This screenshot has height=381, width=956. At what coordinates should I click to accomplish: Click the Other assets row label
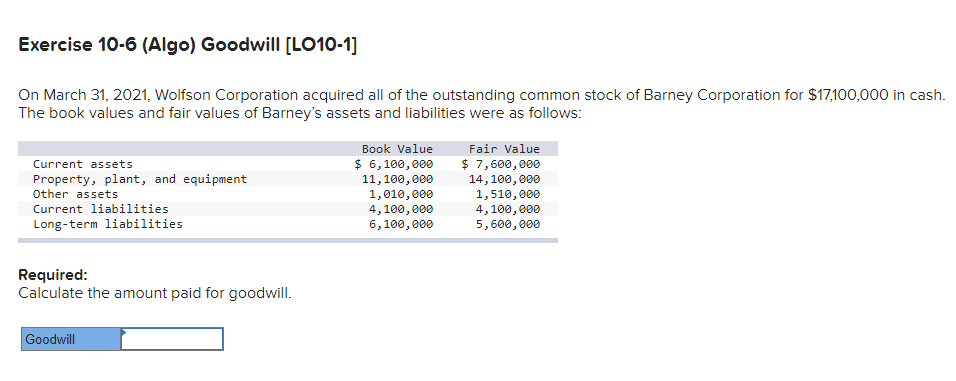pyautogui.click(x=76, y=194)
